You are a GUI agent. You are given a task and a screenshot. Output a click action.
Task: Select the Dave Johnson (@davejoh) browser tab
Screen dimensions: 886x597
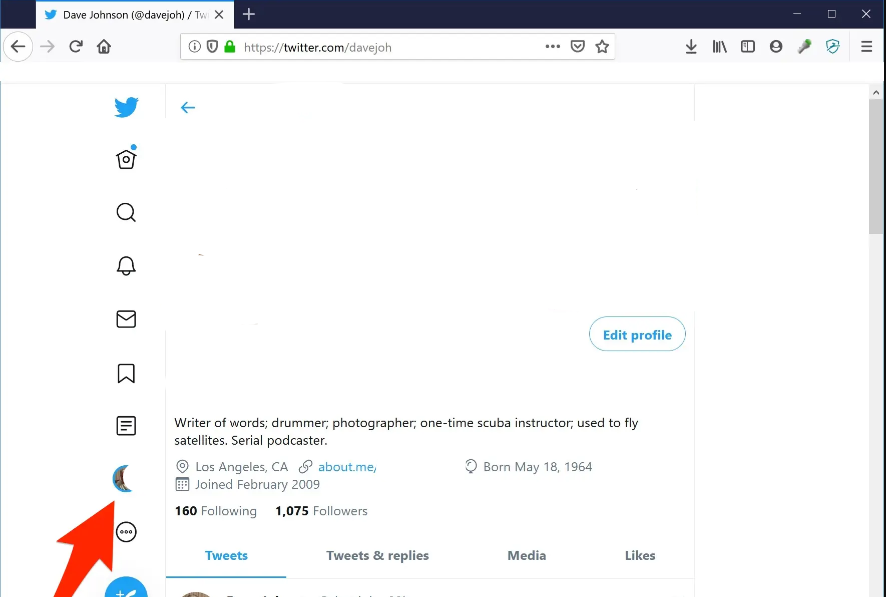(x=134, y=15)
